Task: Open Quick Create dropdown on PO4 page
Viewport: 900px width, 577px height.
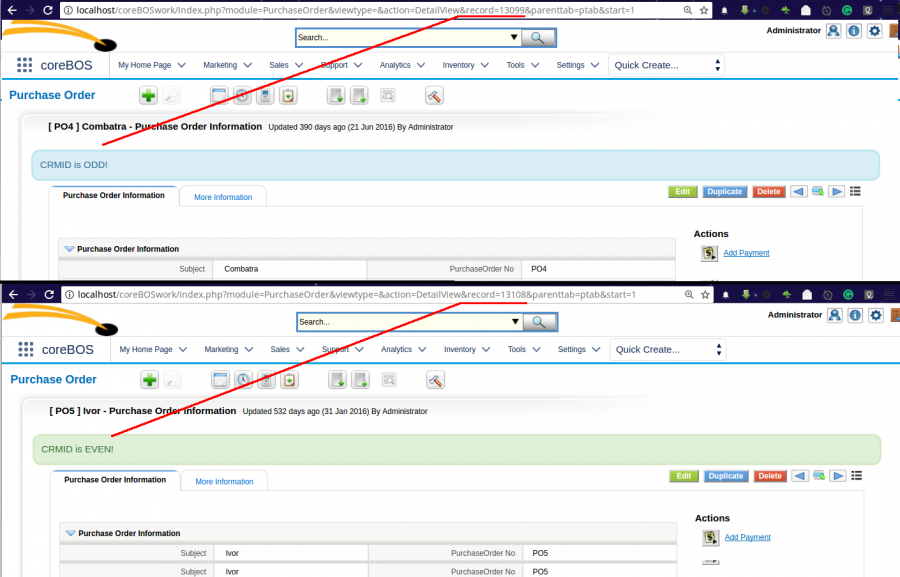Action: coord(667,65)
